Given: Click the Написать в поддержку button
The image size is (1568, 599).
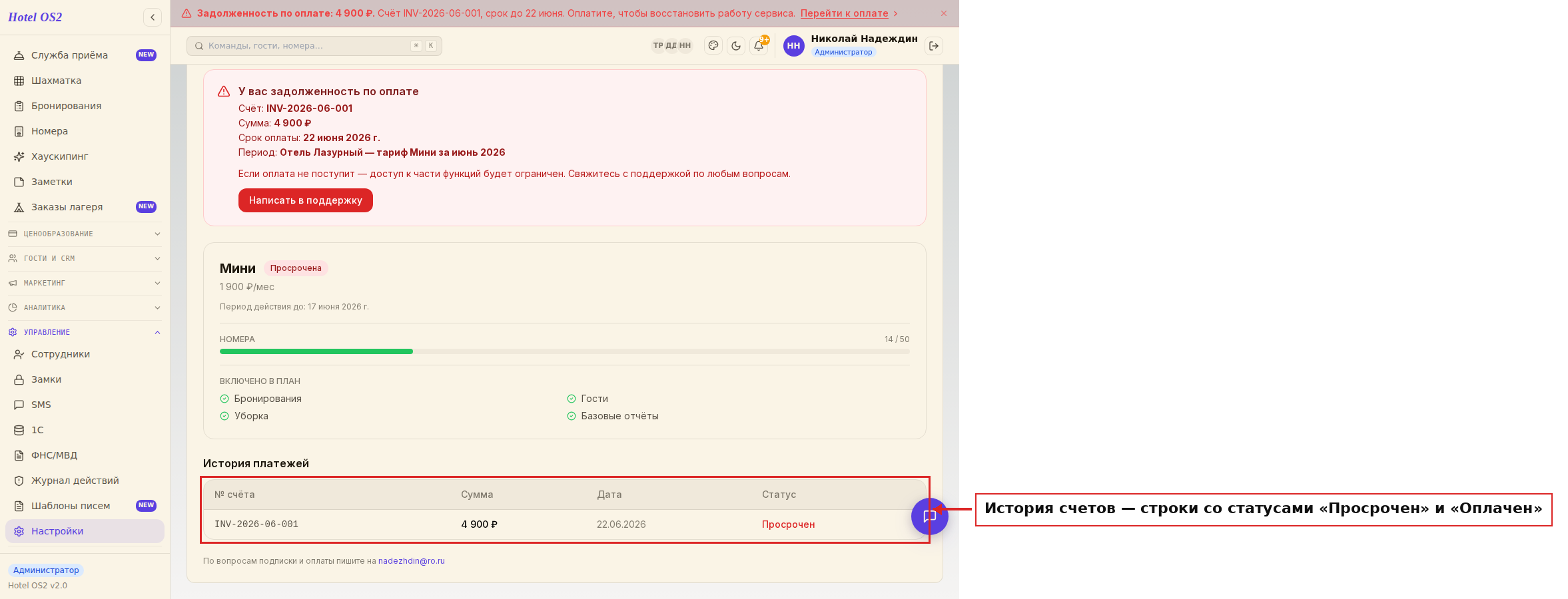Looking at the screenshot, I should point(306,200).
